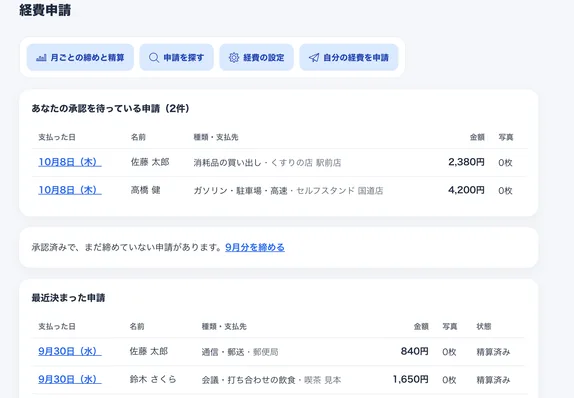Open the 月ごとの締めと精算 button

80,57
